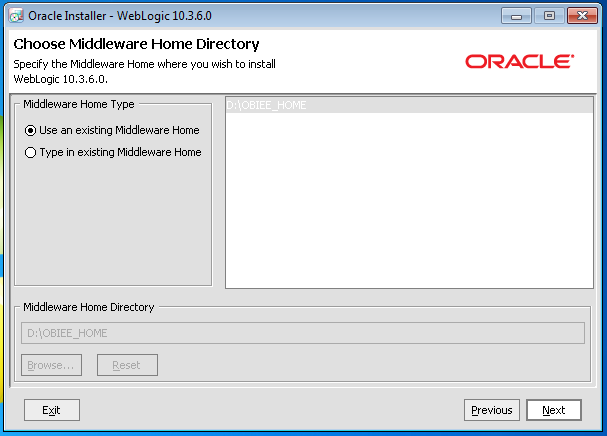Click the ORACLE logo
Image resolution: width=607 pixels, height=436 pixels.
(x=520, y=62)
